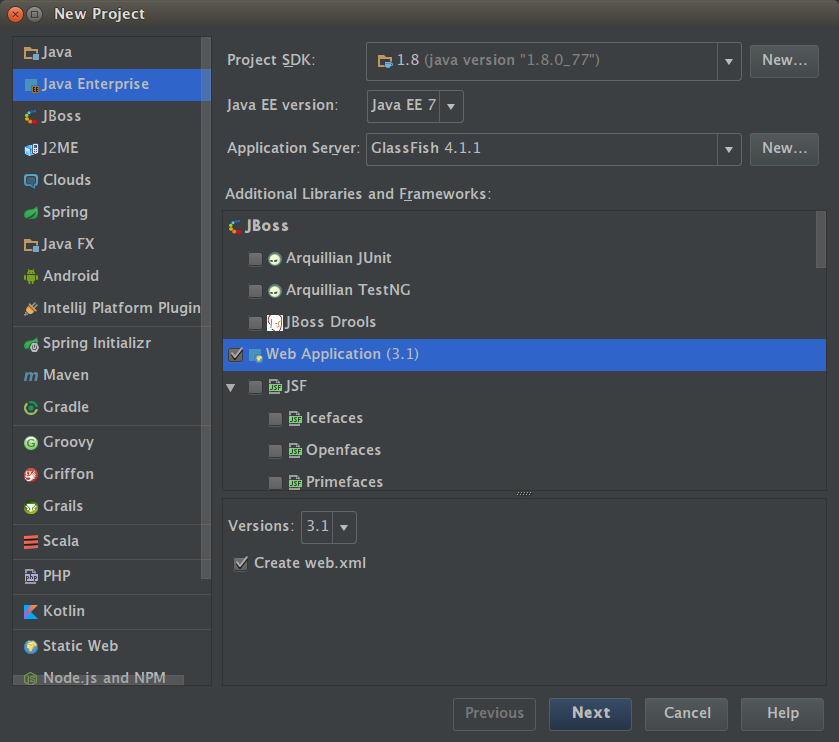Click the project types list scrollbar
This screenshot has width=839, height=742.
pos(205,308)
